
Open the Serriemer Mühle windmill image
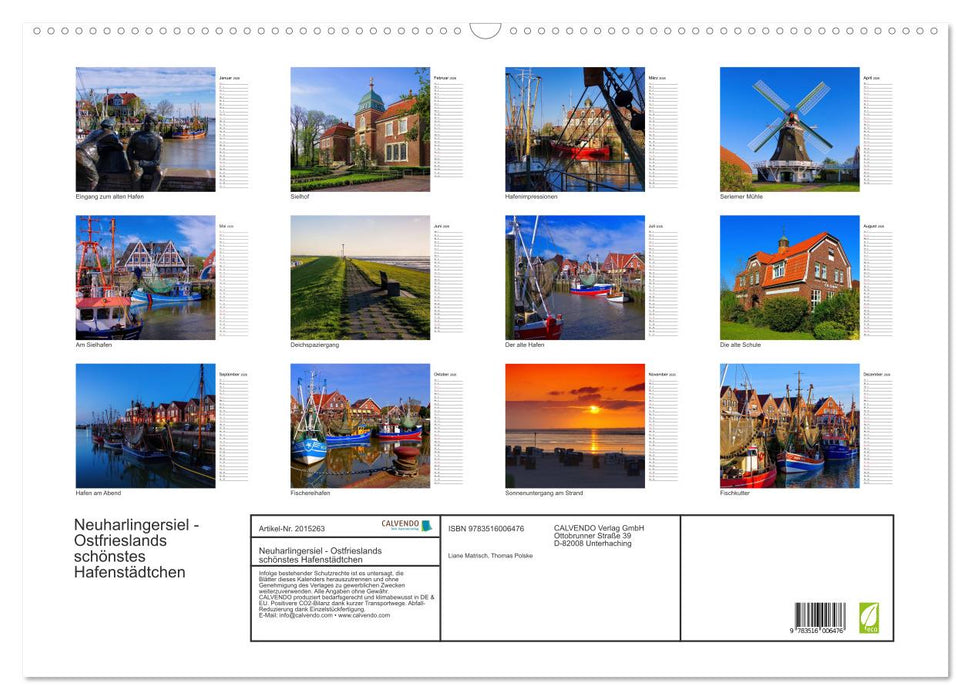click(790, 130)
